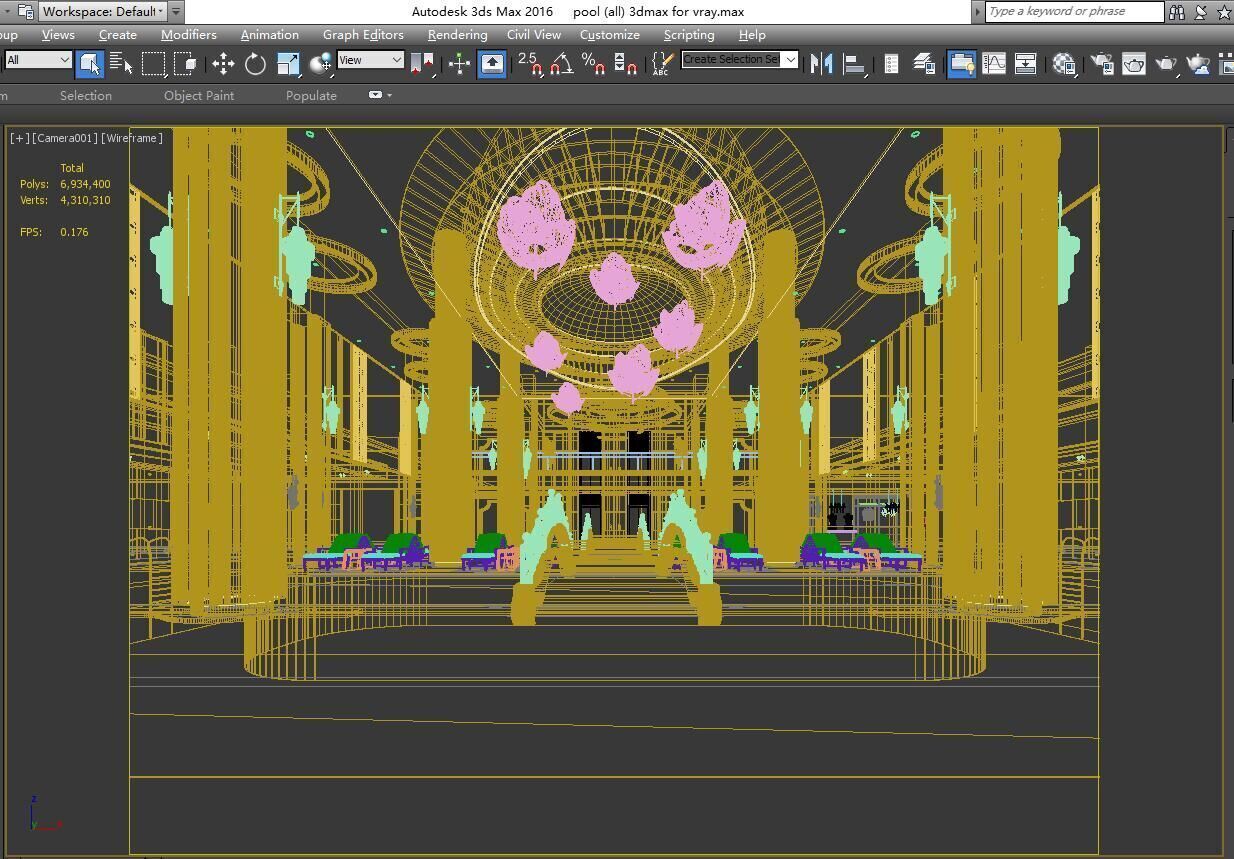
Task: Choose the Rectangular Selection Region tool
Action: [x=153, y=64]
